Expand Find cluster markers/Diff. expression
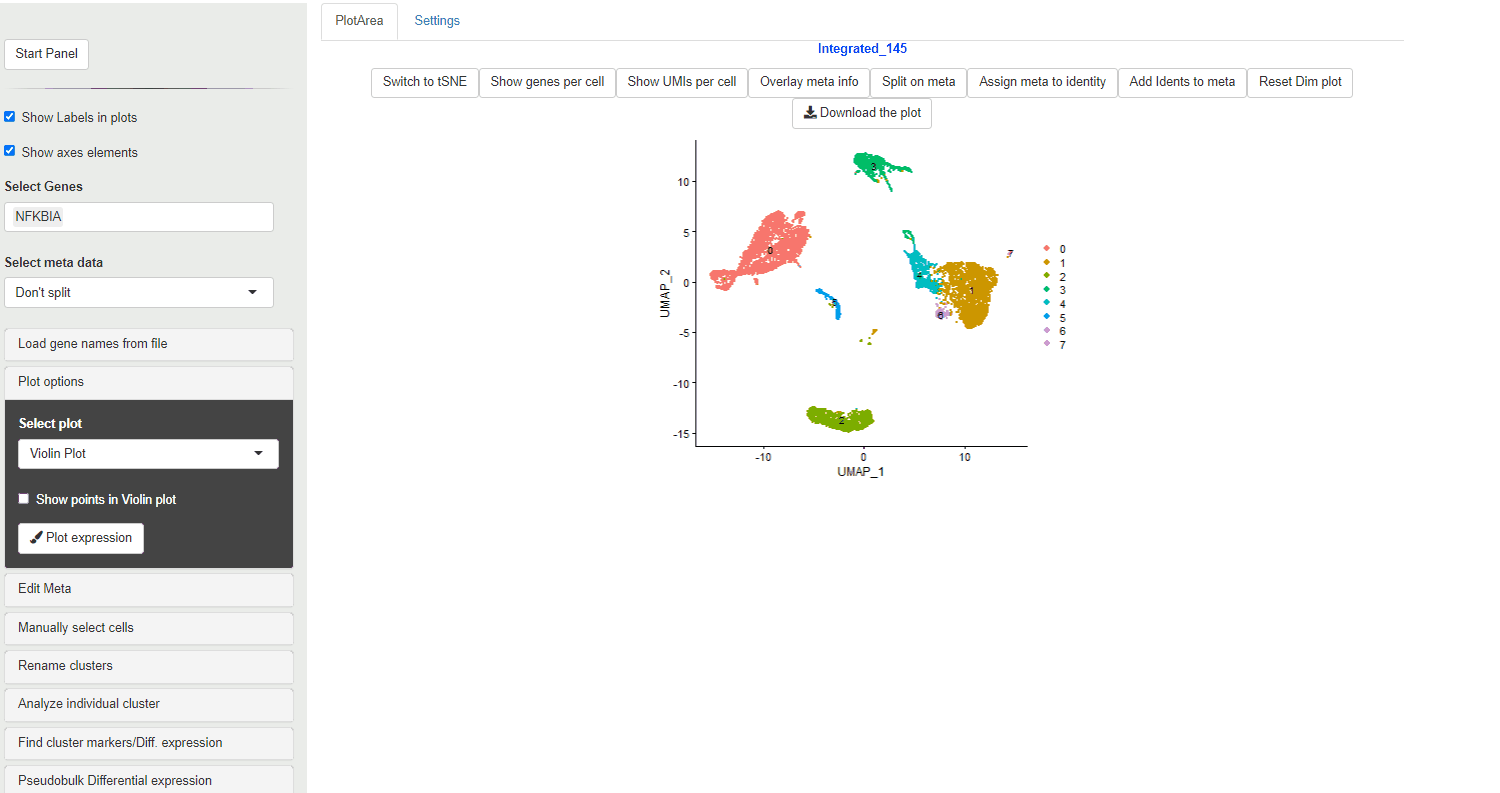The height and width of the screenshot is (793, 1500). [149, 743]
